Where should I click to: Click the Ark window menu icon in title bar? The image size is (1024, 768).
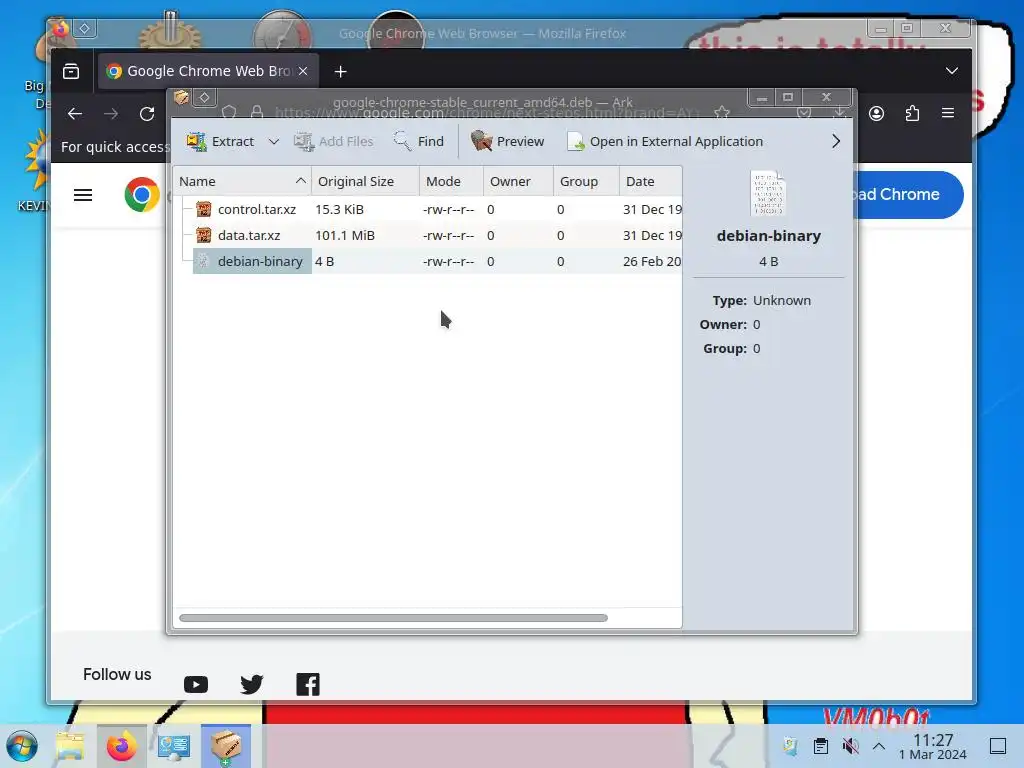(x=182, y=98)
